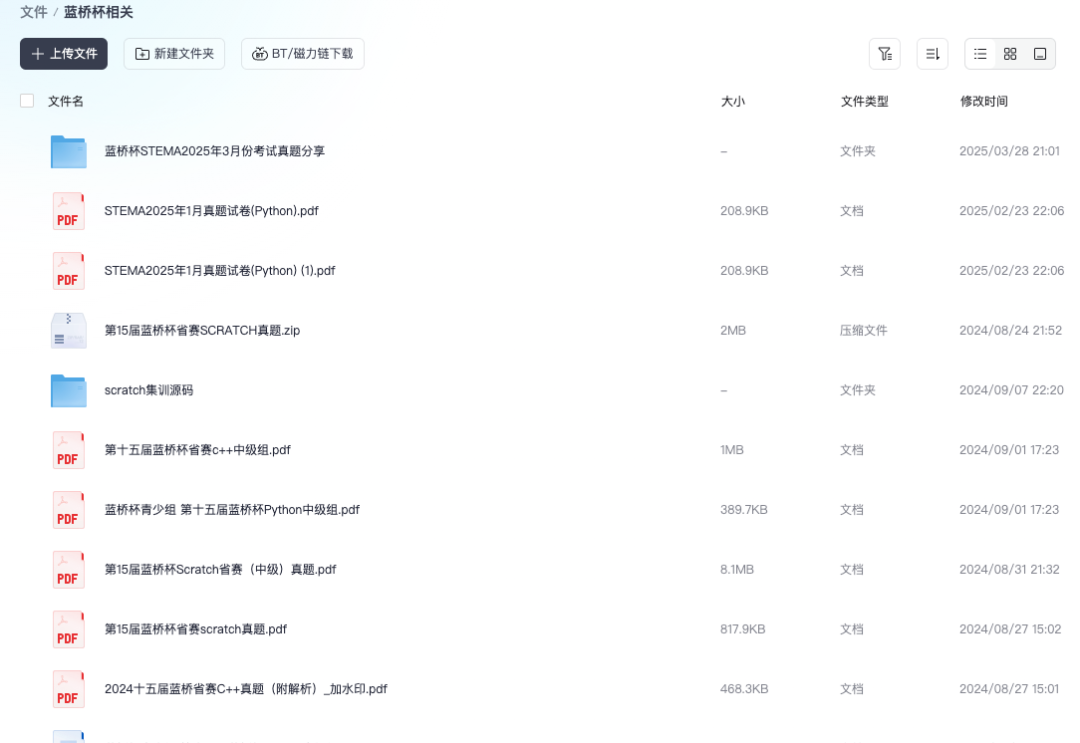Create a folder with 新建文件夹
This screenshot has width=1080, height=743.
coord(174,54)
